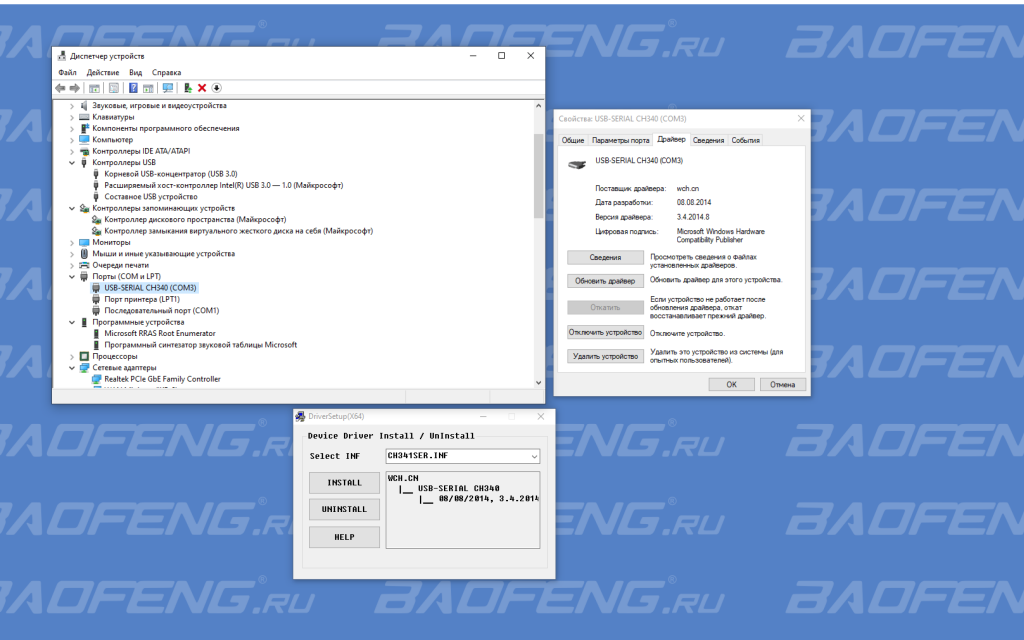Viewport: 1024px width, 640px height.
Task: Open the Вид menu
Action: pos(135,73)
